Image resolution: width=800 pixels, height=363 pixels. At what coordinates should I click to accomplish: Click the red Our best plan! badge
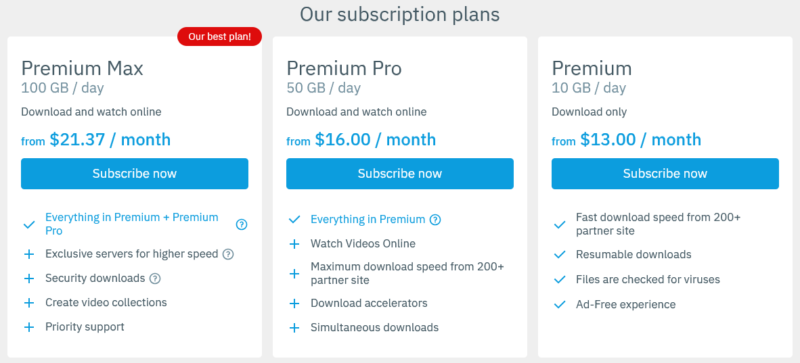tap(219, 37)
